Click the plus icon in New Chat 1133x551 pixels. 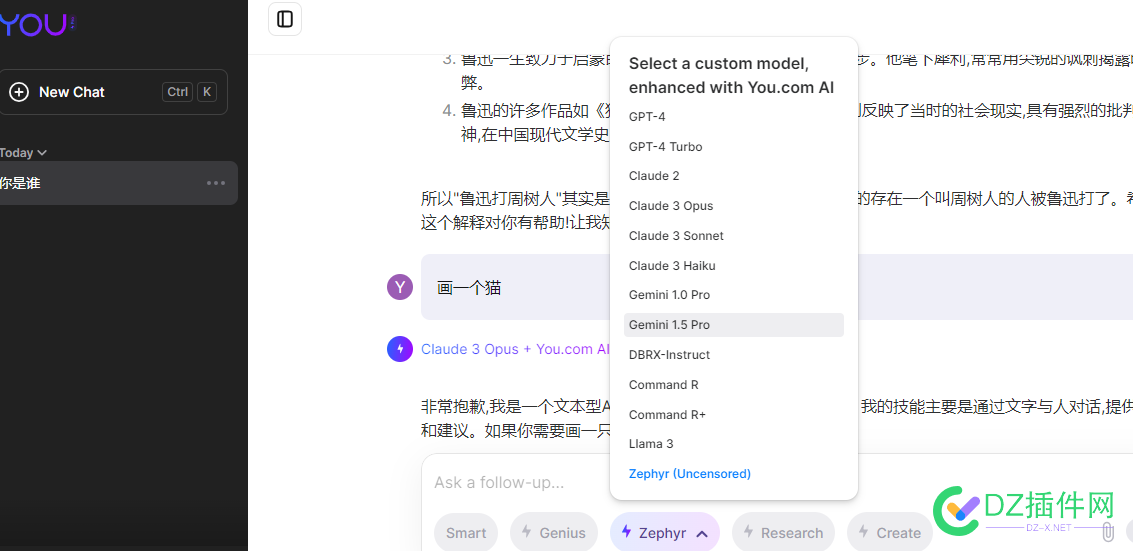pos(19,92)
